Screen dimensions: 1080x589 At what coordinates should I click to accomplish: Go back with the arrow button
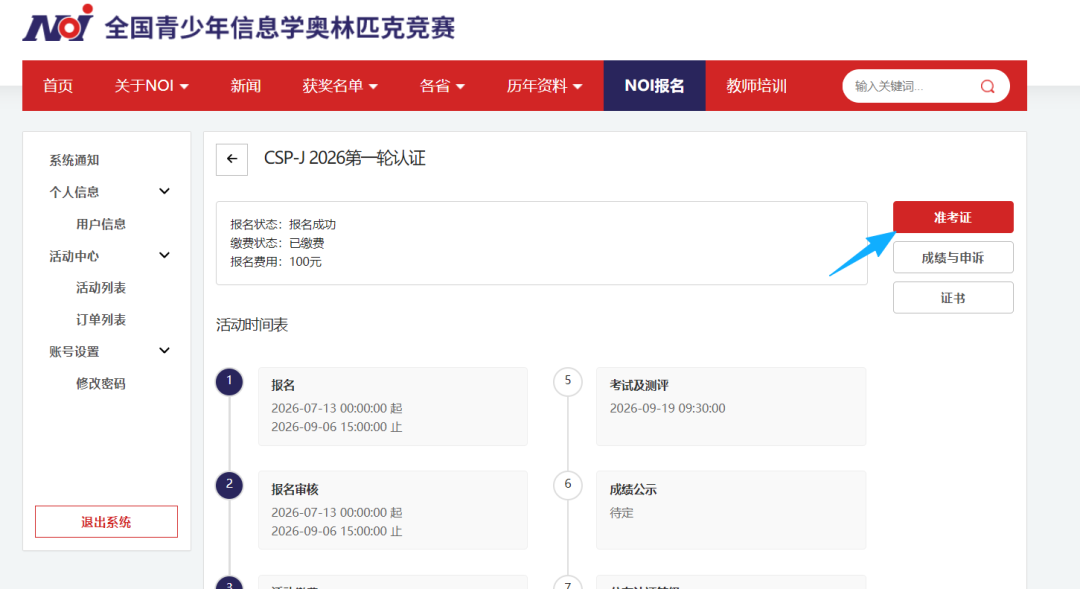click(232, 159)
